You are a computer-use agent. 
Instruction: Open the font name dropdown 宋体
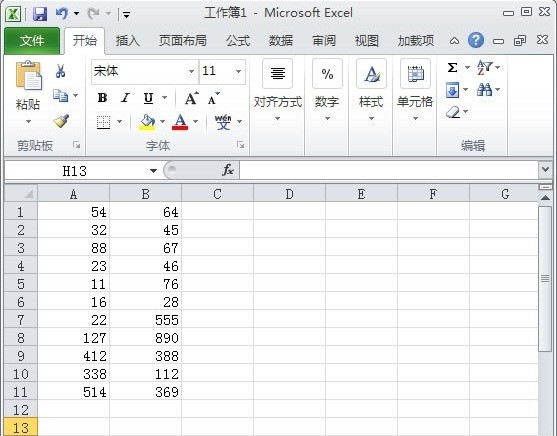(x=191, y=71)
